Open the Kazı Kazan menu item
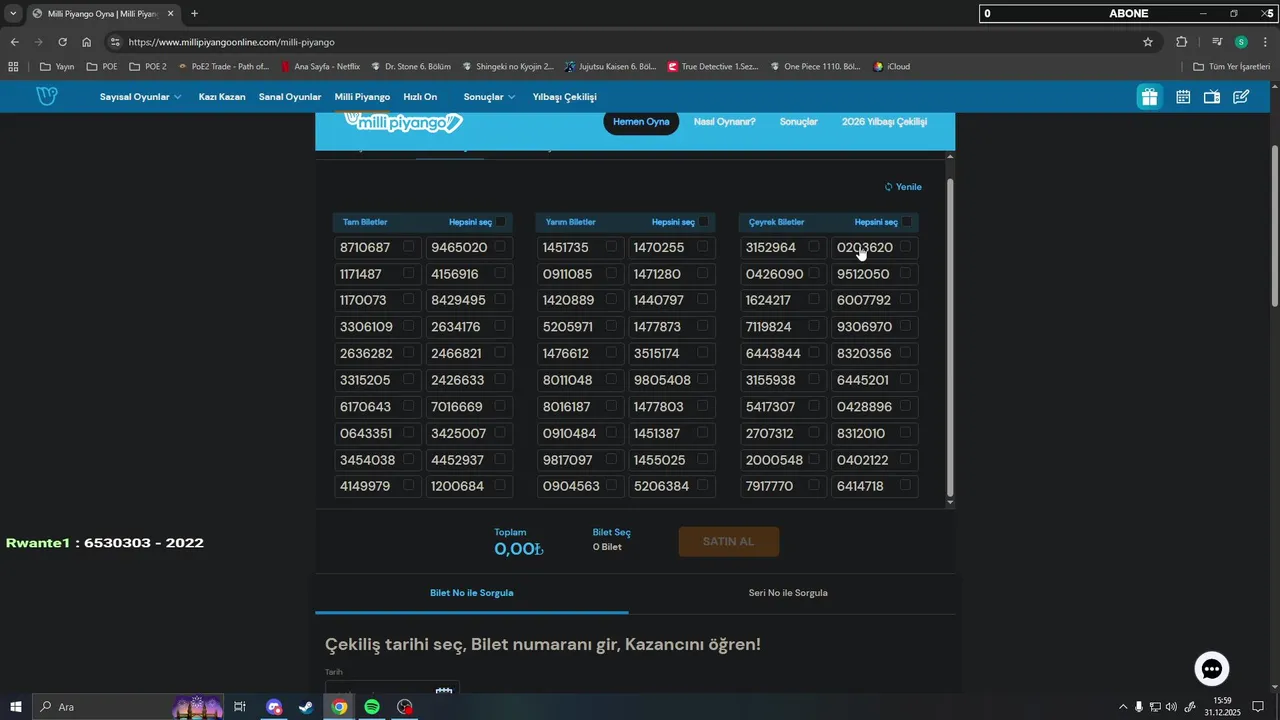This screenshot has width=1280, height=720. point(222,97)
